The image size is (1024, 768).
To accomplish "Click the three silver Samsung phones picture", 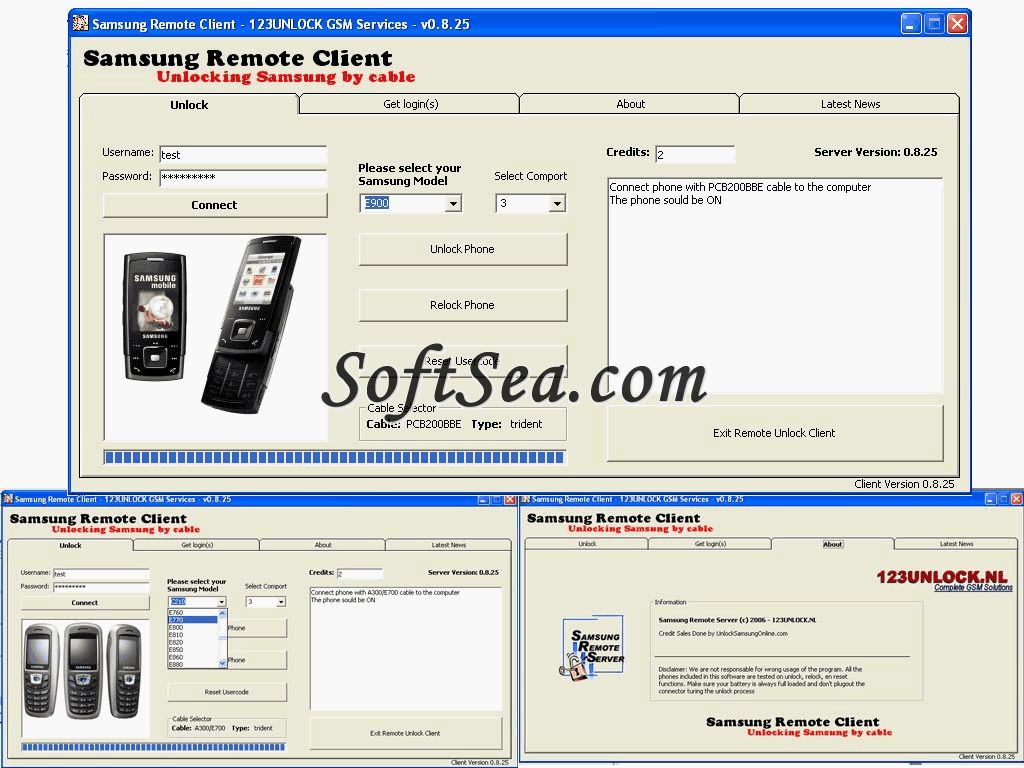I will (86, 679).
